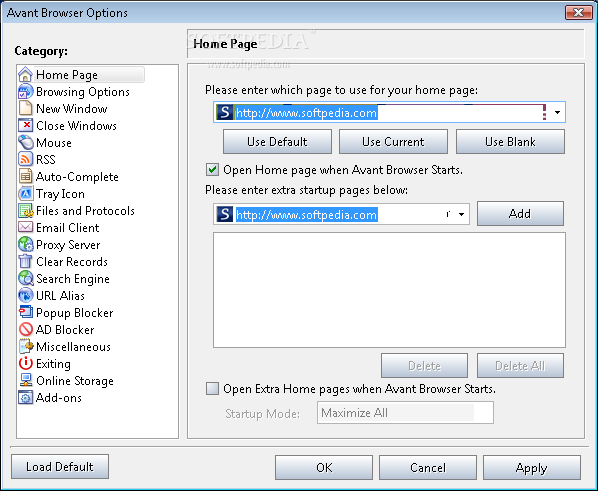Click Softpedia favicon in extra startup field
This screenshot has height=491, width=598.
coord(225,214)
